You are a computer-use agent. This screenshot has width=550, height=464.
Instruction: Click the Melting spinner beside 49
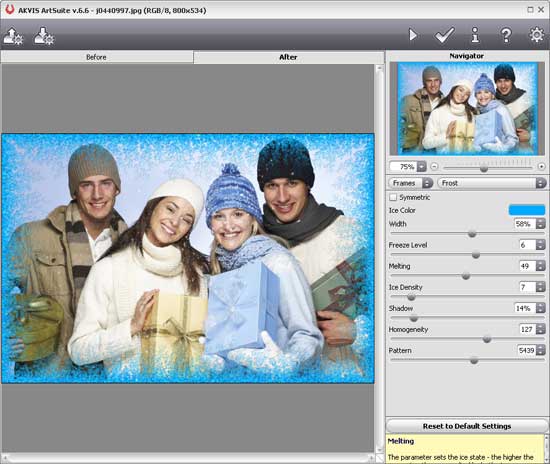[x=541, y=266]
